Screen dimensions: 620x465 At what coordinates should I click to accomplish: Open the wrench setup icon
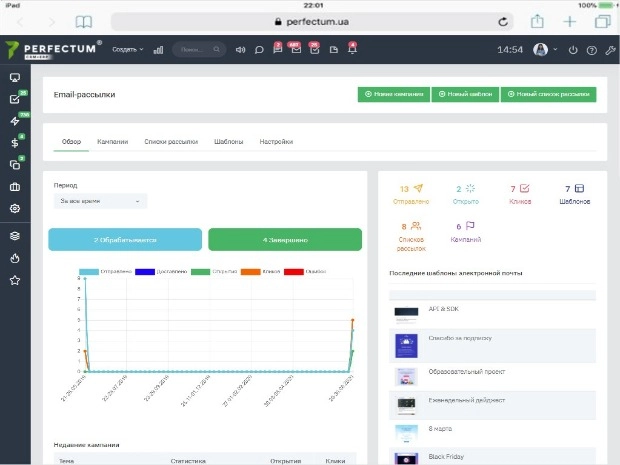611,50
